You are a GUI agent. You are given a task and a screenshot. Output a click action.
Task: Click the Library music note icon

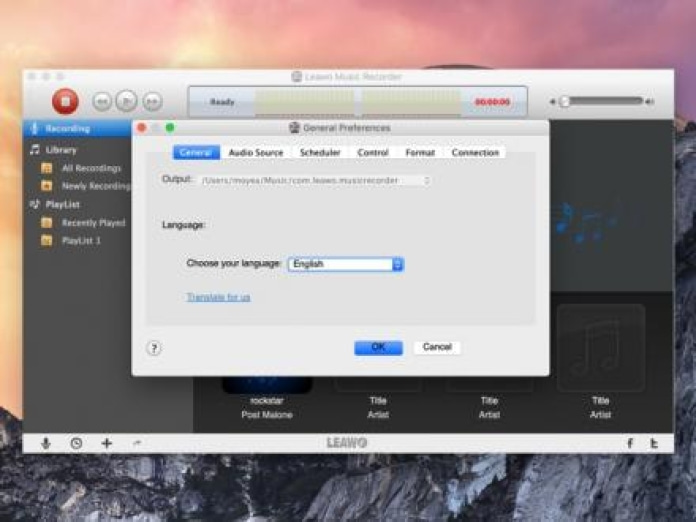click(x=34, y=150)
